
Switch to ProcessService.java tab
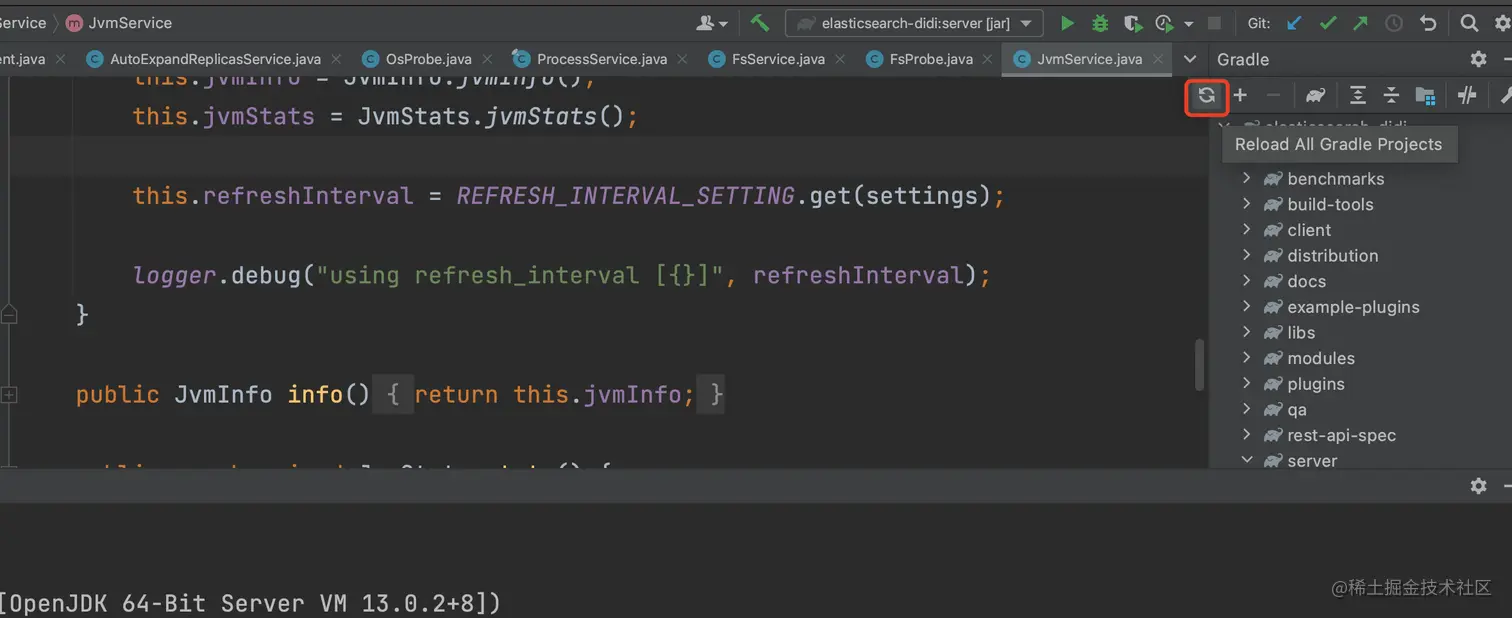[x=602, y=59]
